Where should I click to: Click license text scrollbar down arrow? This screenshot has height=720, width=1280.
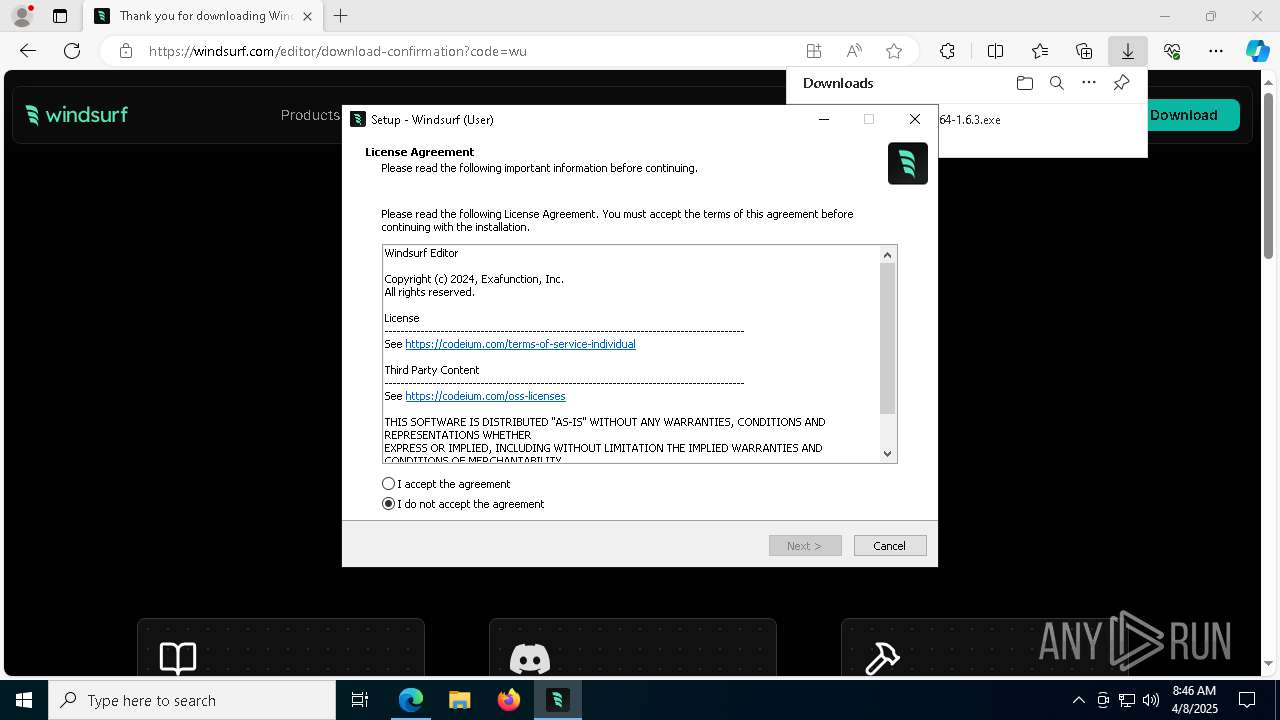tap(887, 454)
